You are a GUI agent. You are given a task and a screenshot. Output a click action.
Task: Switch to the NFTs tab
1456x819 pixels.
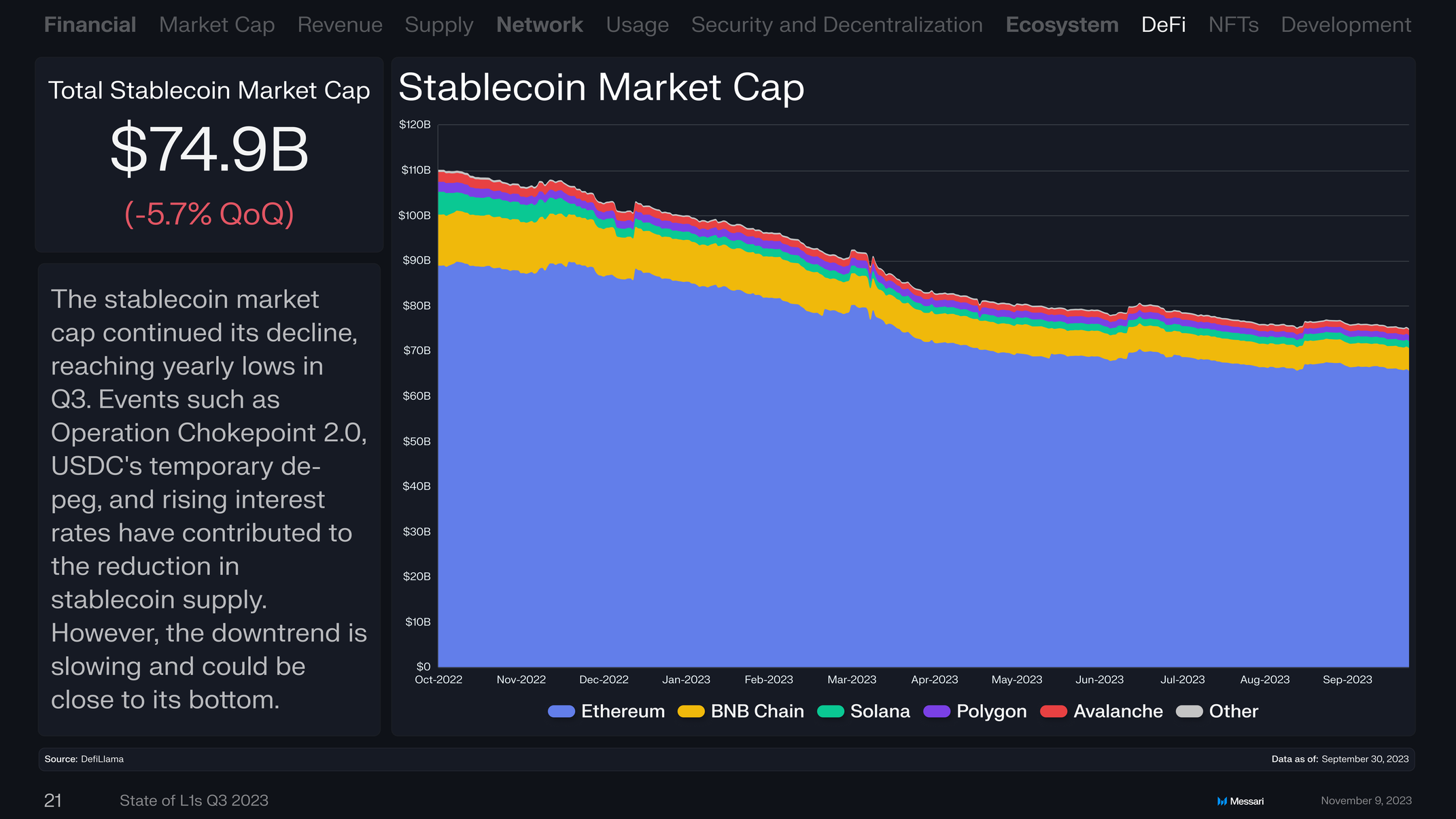click(1233, 25)
